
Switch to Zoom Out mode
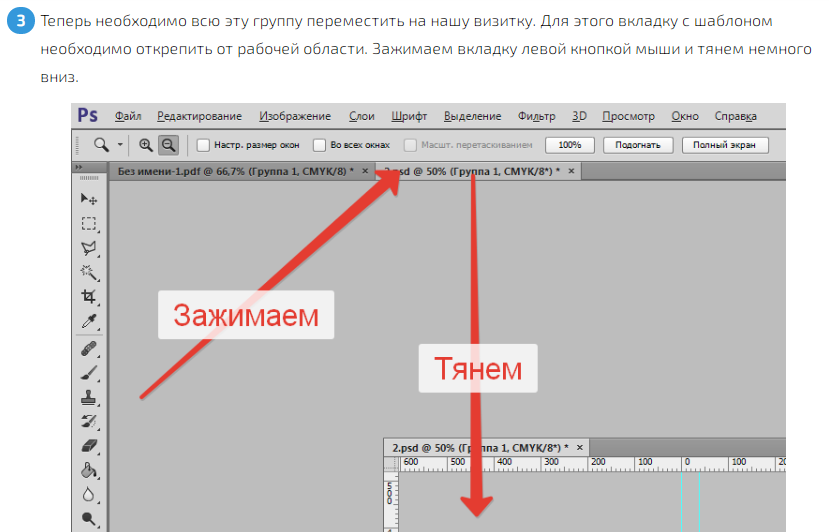tap(168, 145)
